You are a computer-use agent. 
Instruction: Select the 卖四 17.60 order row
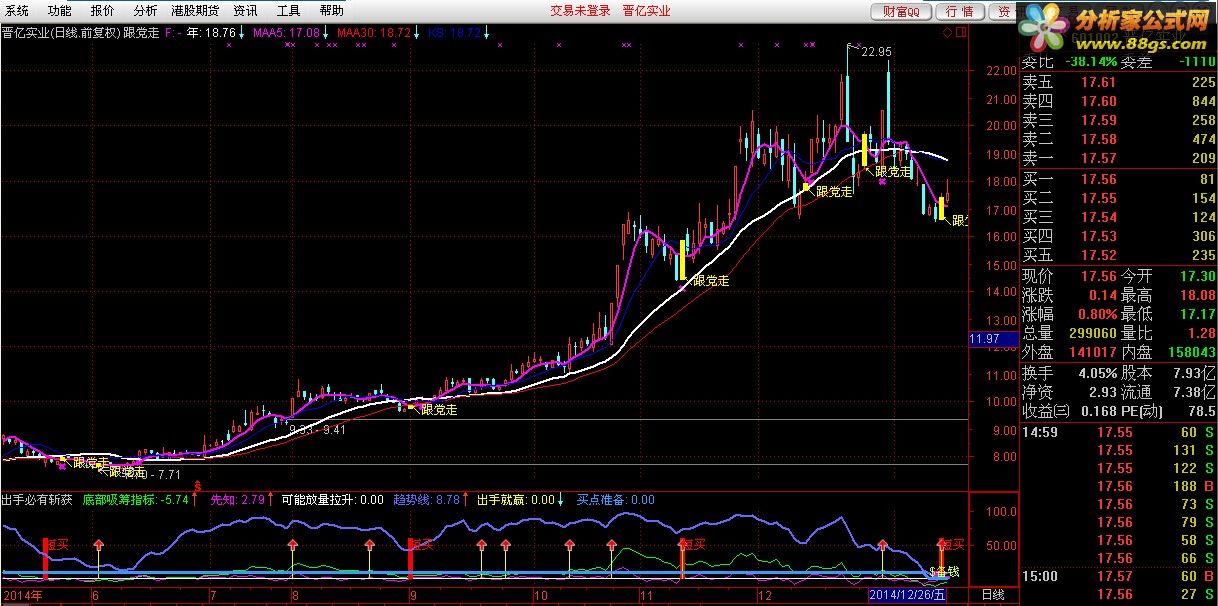[x=1118, y=101]
